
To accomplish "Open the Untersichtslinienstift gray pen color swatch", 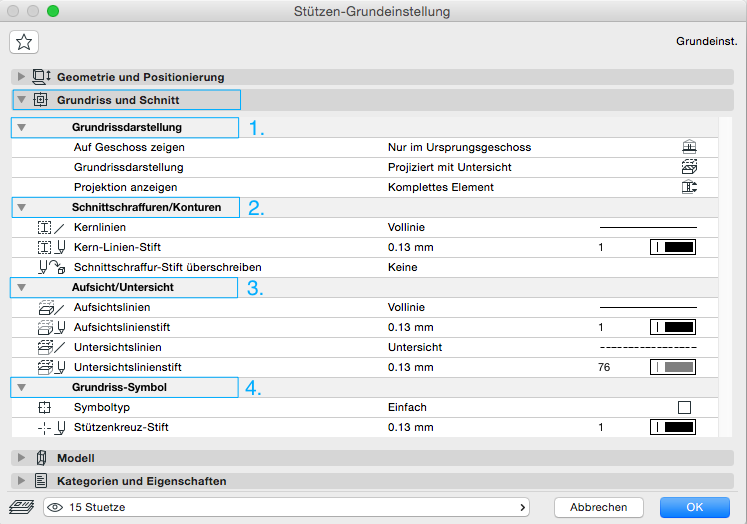I will 672,367.
